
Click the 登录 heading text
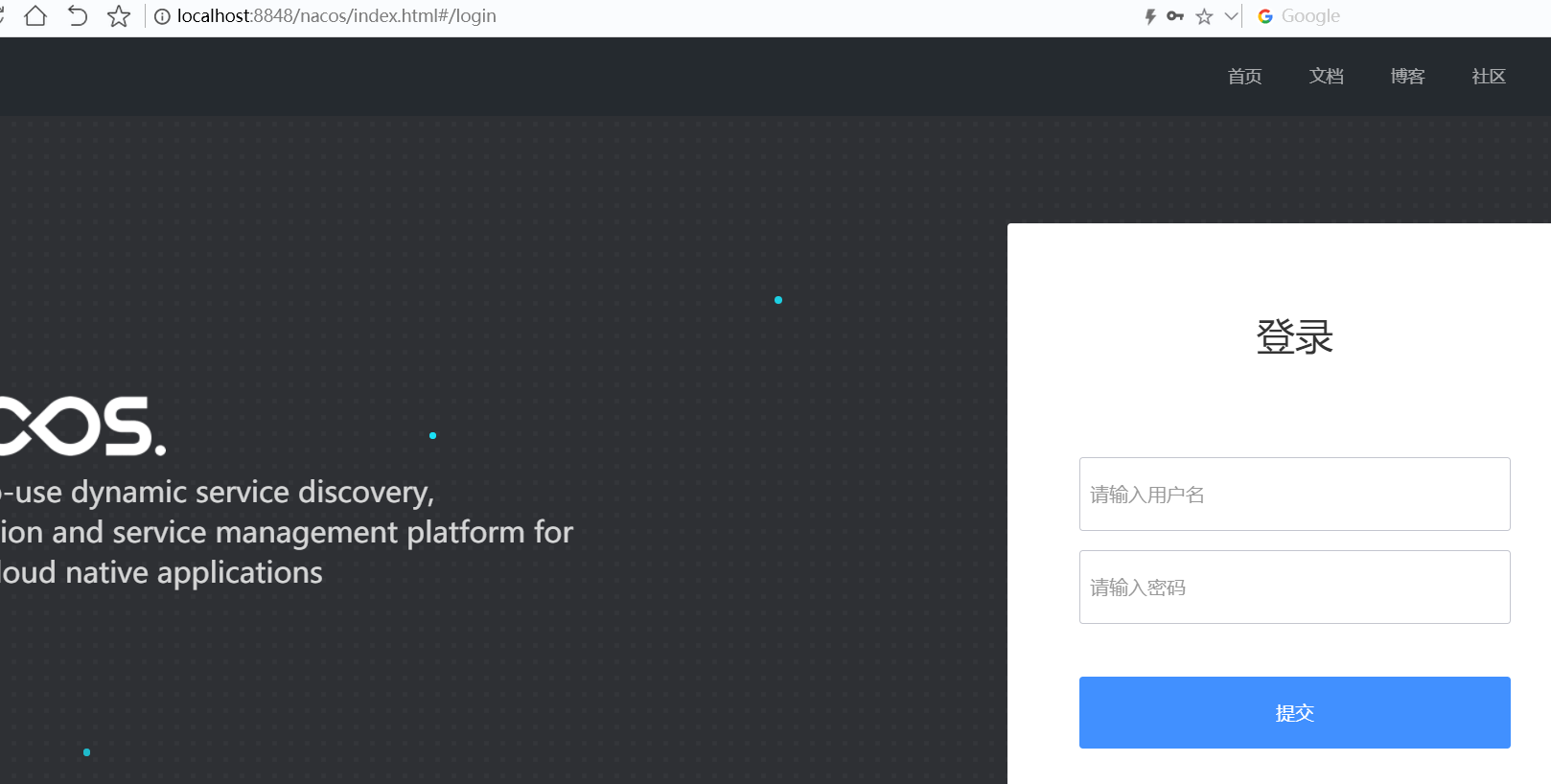tap(1295, 337)
